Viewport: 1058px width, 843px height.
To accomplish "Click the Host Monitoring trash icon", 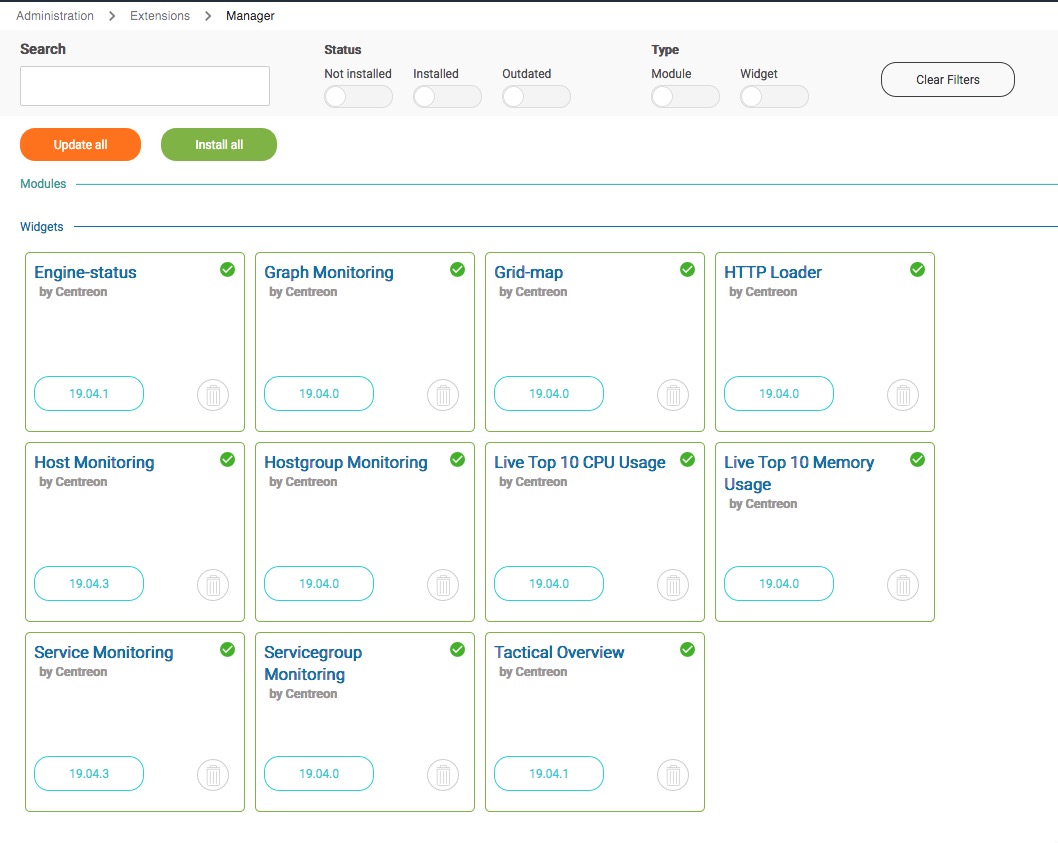I will (213, 585).
